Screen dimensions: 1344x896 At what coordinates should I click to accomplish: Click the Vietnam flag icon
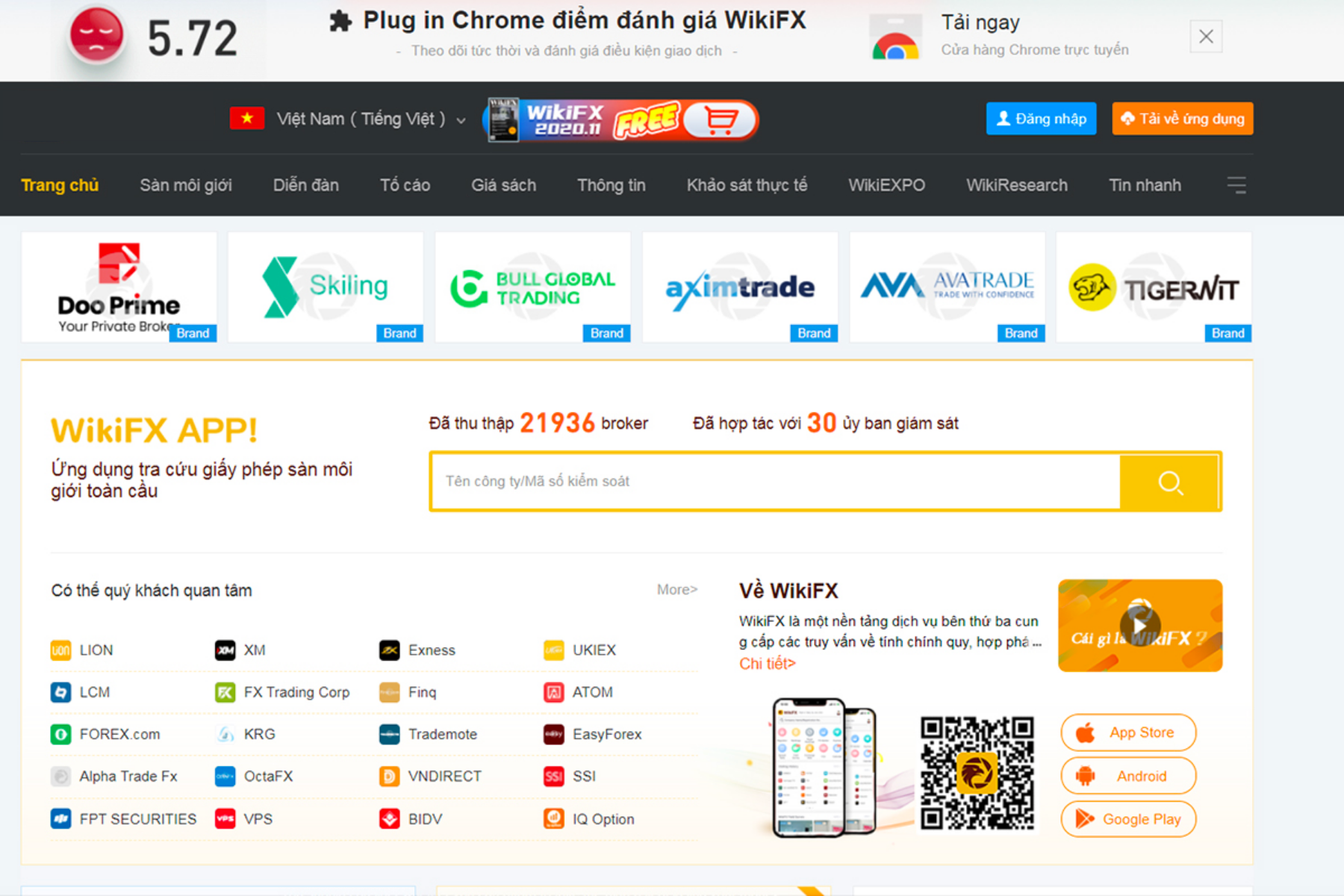247,119
